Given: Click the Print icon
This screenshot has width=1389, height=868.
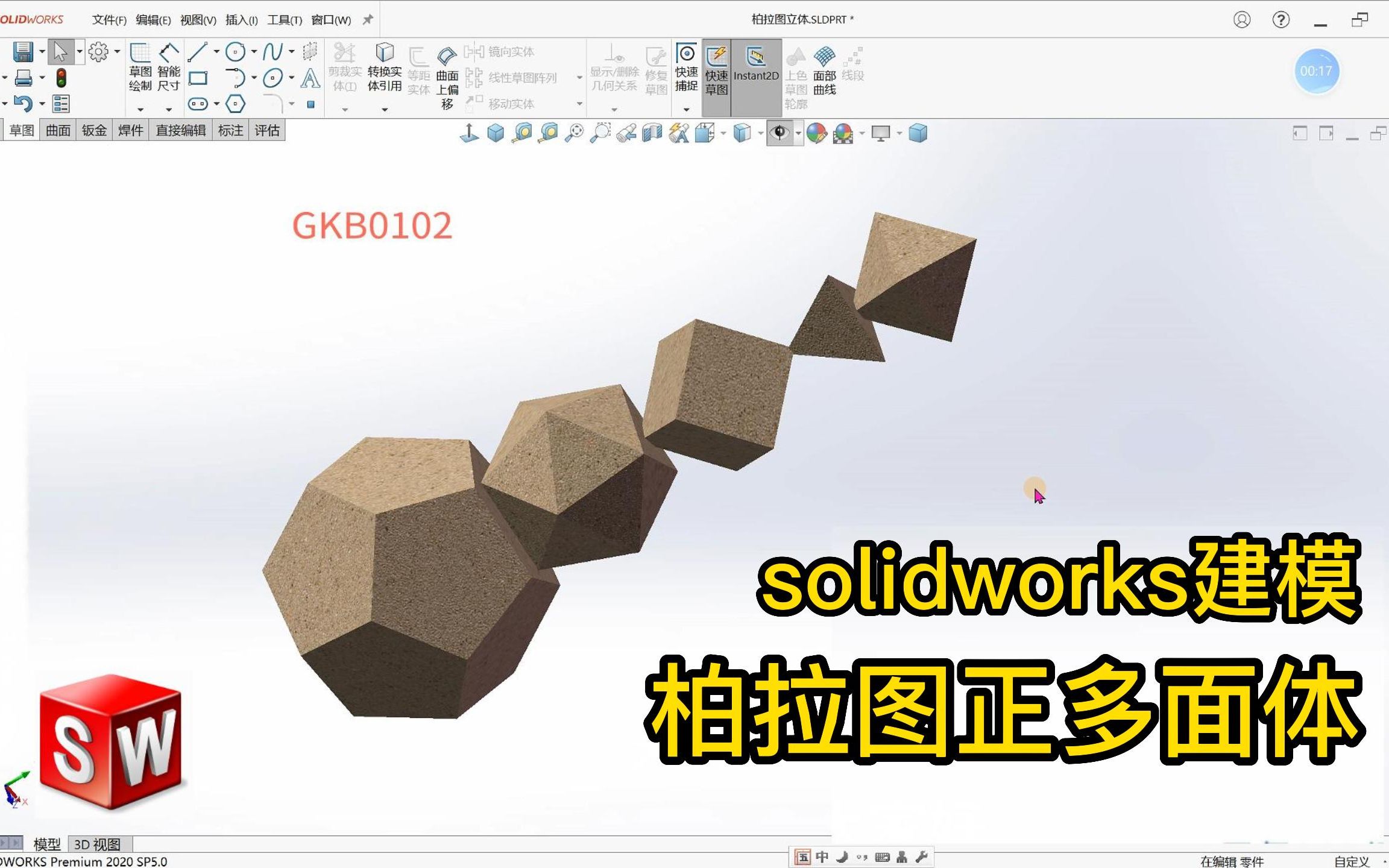Looking at the screenshot, I should 24,78.
